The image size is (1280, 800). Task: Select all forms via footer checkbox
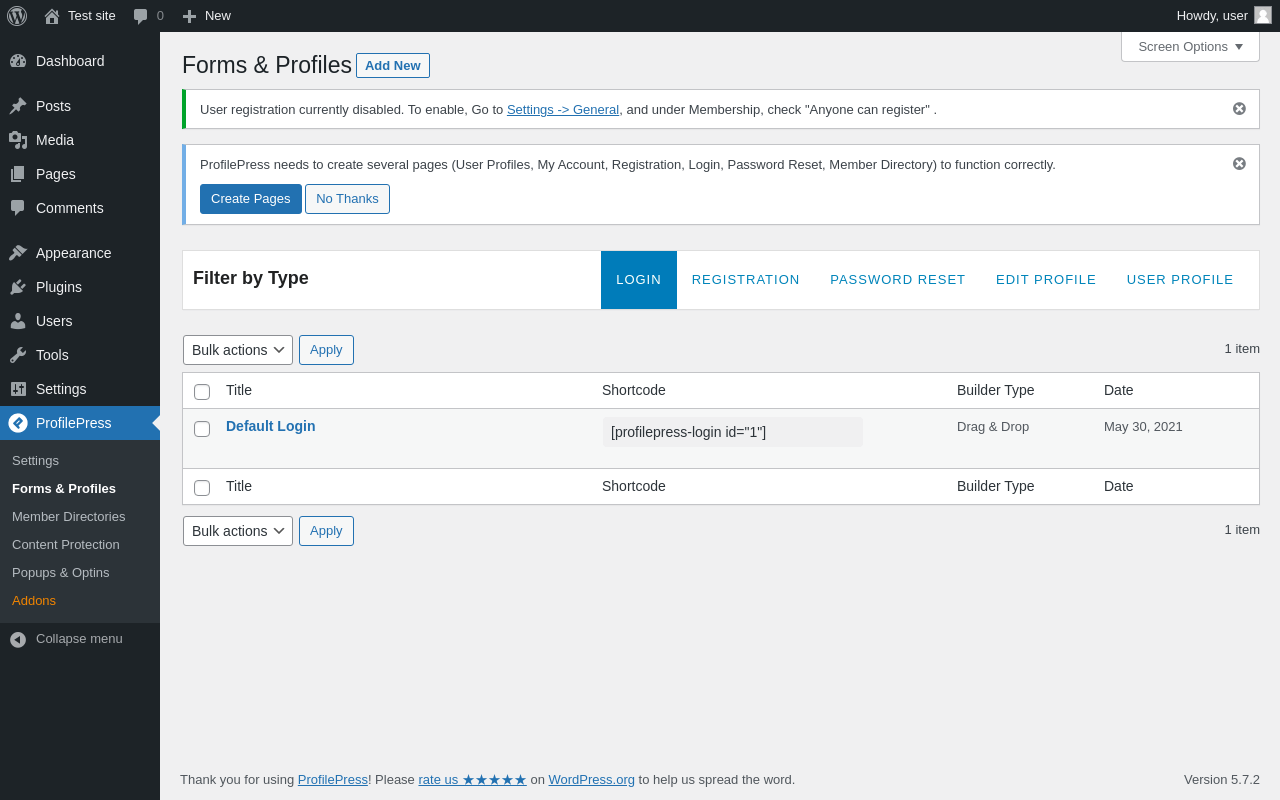(x=202, y=488)
